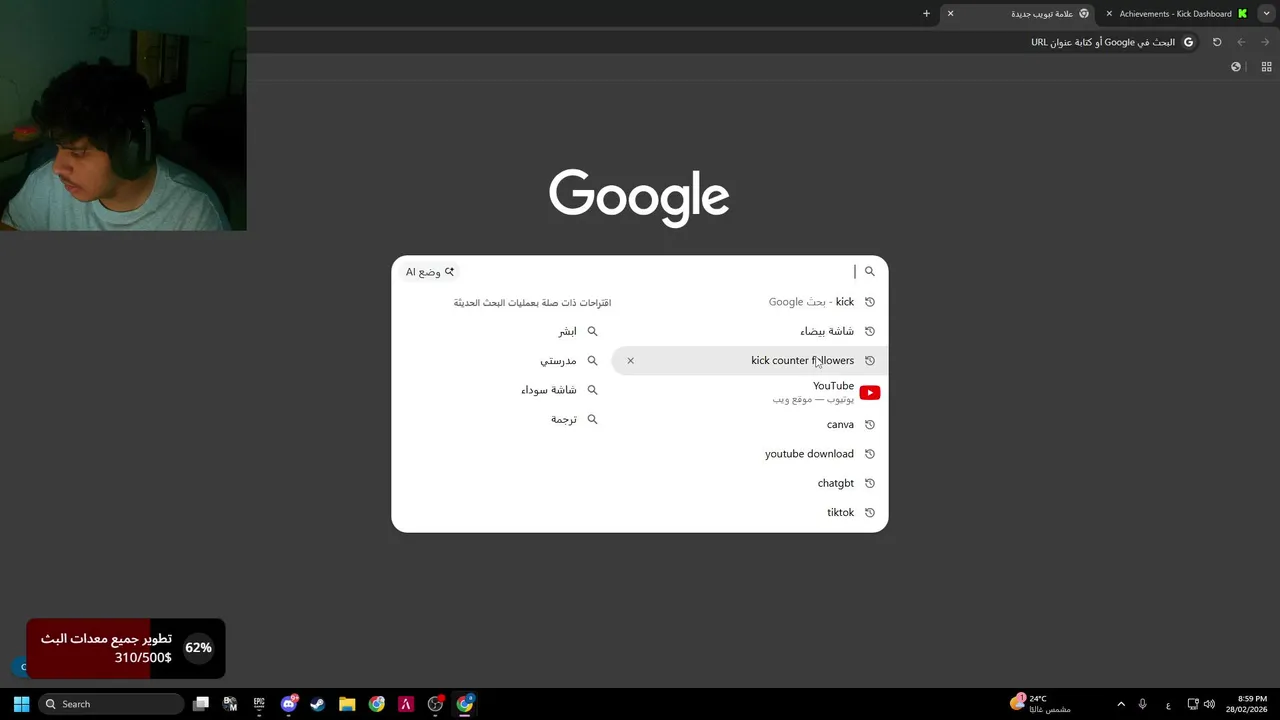
Task: Click the red YouTube icon in the suggestions
Action: (x=870, y=392)
